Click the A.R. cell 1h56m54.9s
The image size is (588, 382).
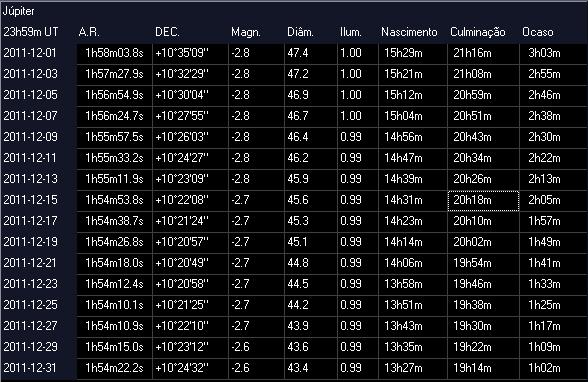click(x=115, y=95)
